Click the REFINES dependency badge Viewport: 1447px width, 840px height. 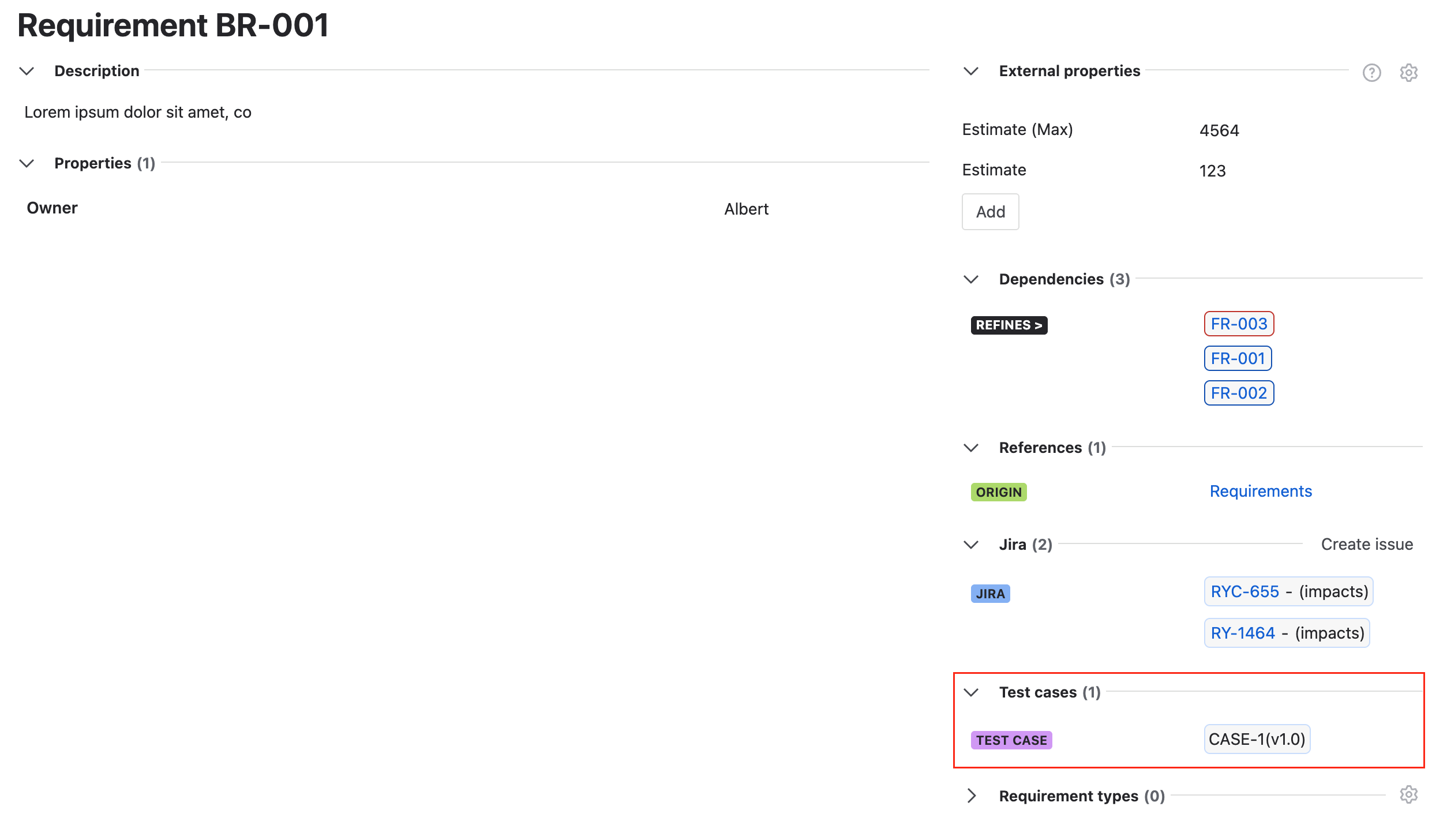(x=1009, y=325)
